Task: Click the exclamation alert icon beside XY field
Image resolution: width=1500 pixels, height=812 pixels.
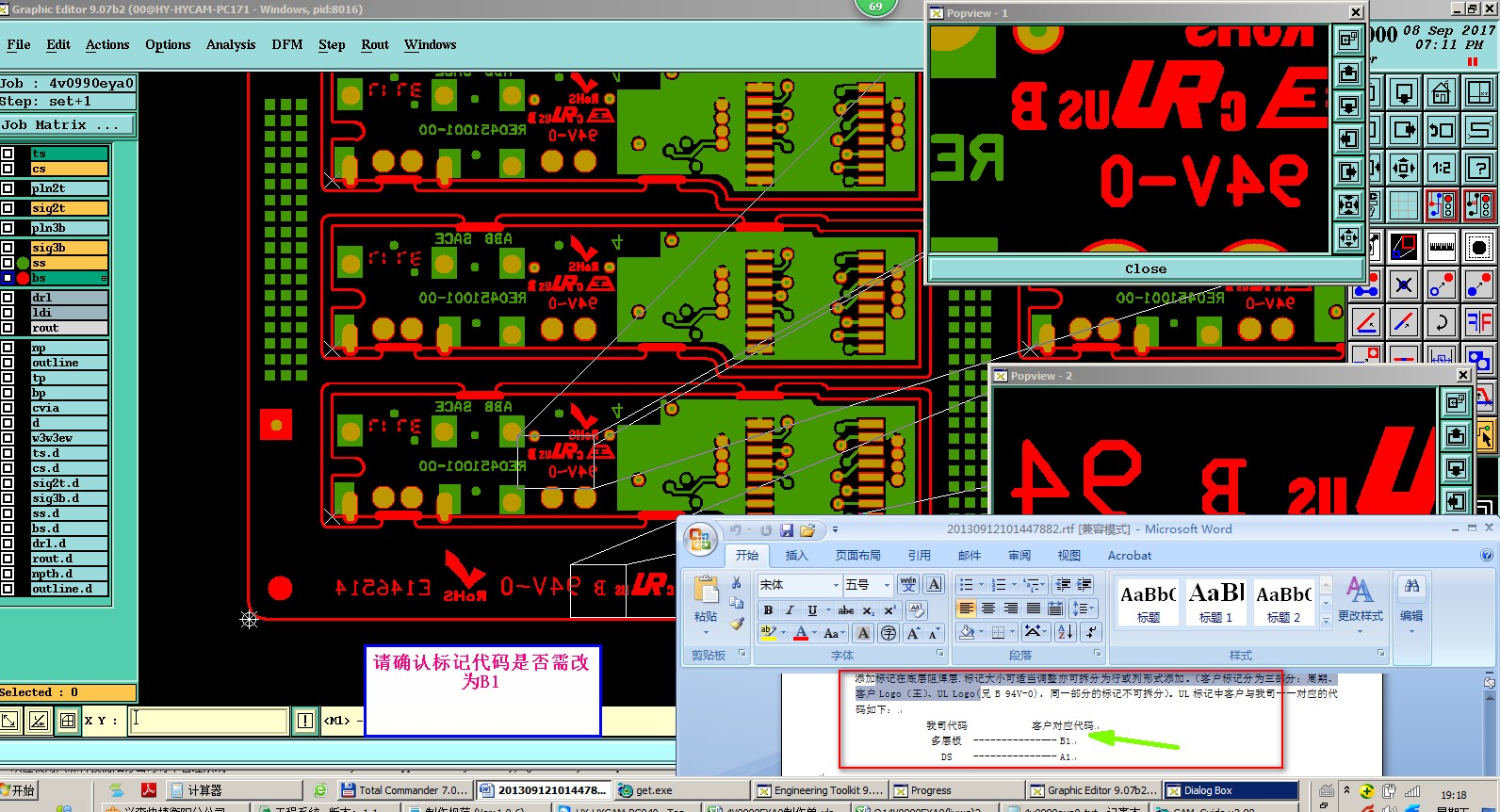Action: tap(305, 721)
